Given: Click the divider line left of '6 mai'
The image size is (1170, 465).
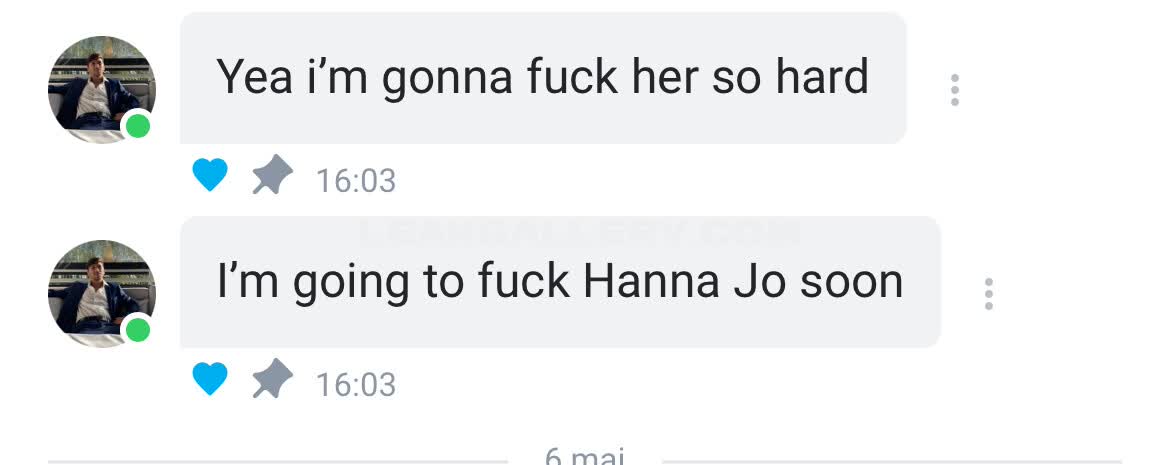Looking at the screenshot, I should pos(278,462).
